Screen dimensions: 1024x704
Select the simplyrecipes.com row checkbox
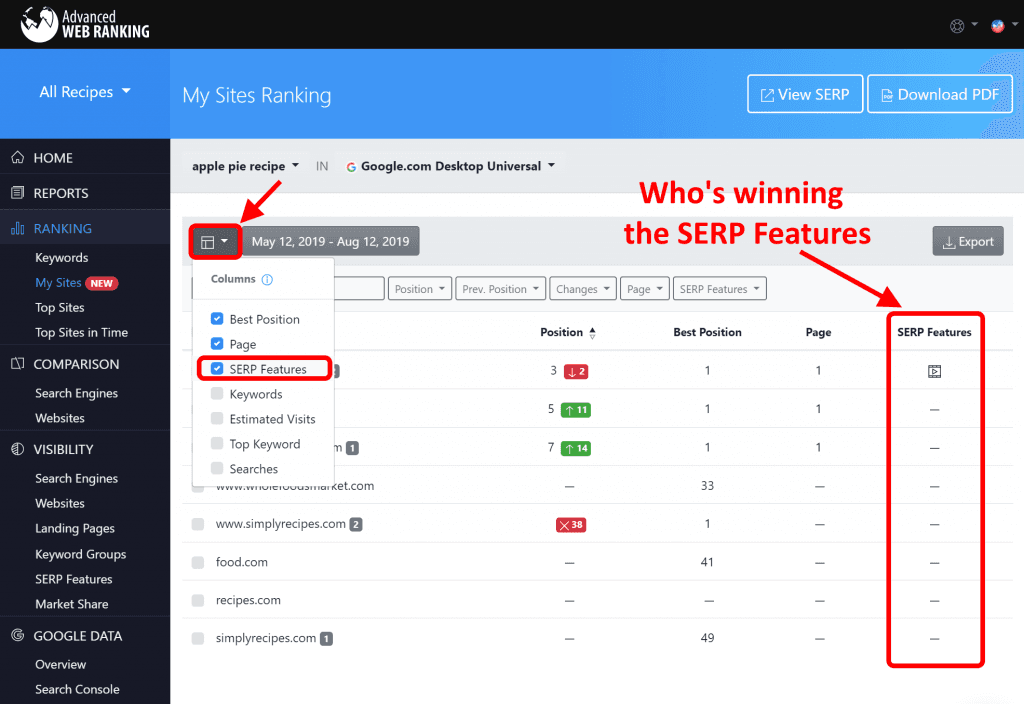[x=198, y=639]
